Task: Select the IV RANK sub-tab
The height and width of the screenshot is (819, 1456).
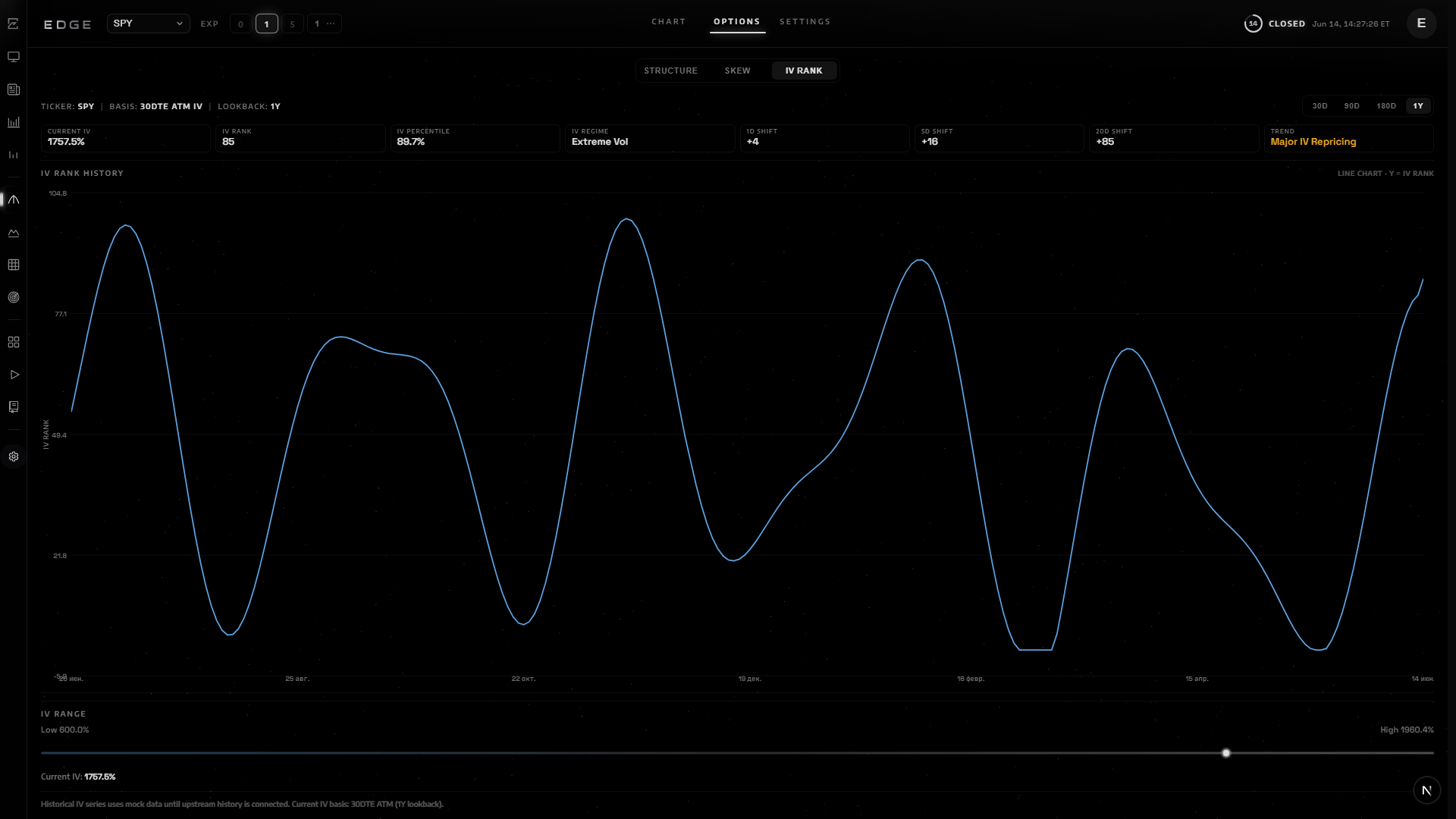Action: (x=804, y=71)
